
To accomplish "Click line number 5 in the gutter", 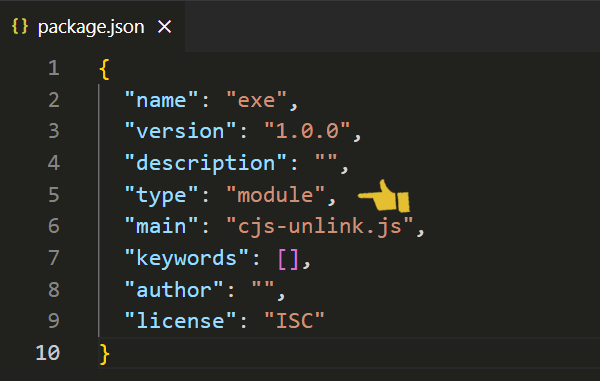I will click(54, 195).
